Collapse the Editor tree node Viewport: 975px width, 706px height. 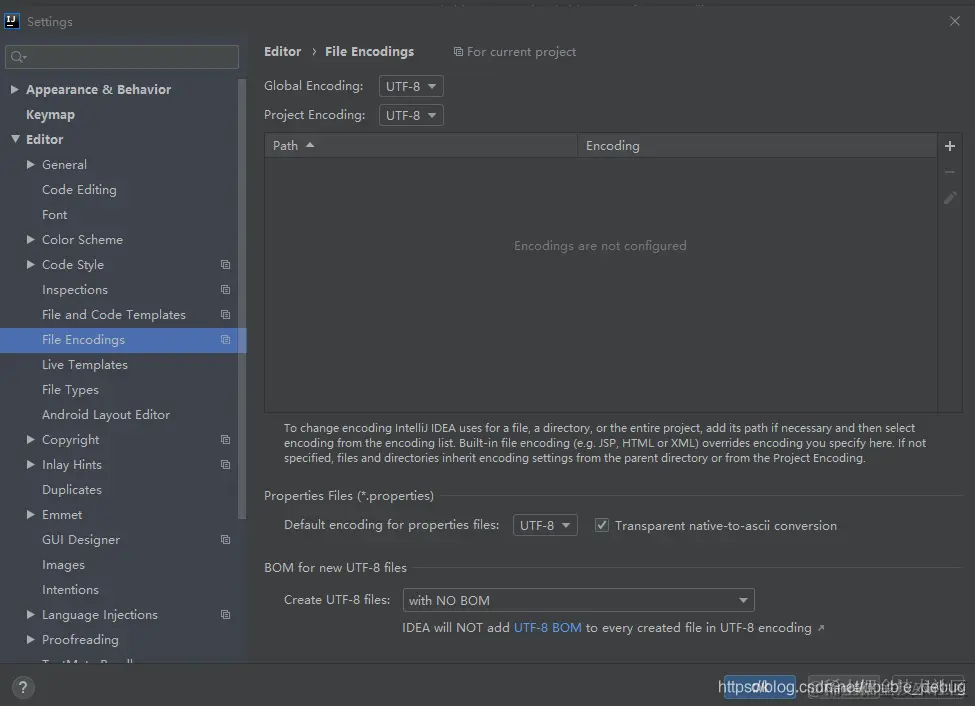point(15,139)
